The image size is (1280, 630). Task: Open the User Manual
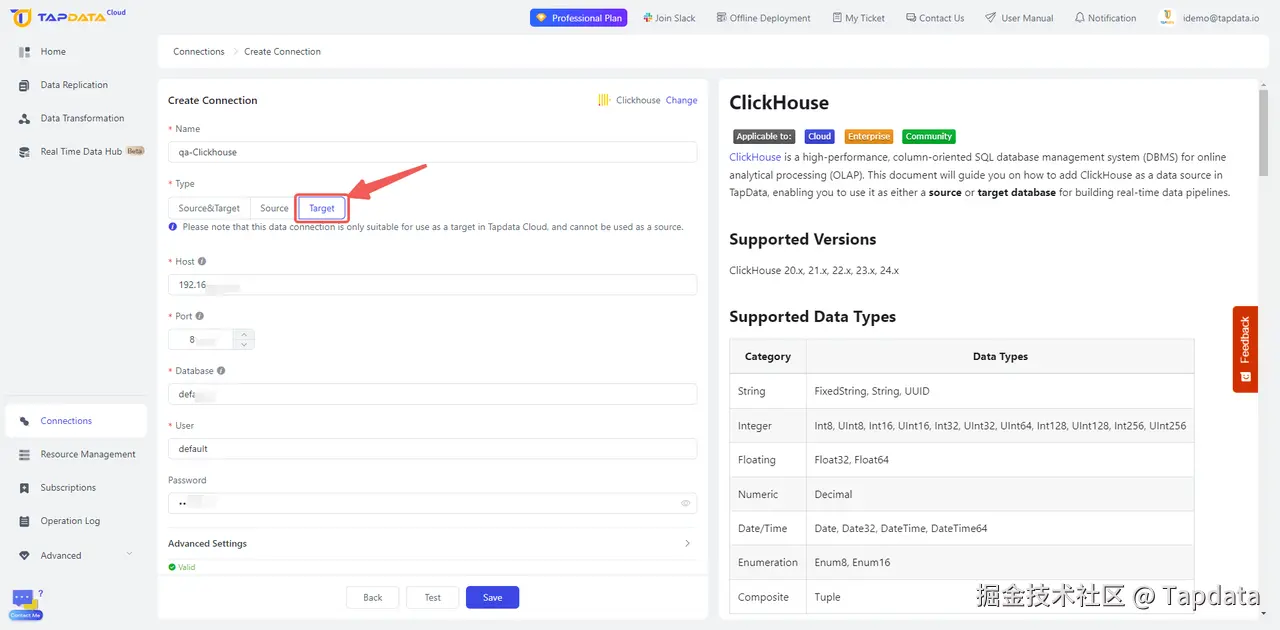1019,18
